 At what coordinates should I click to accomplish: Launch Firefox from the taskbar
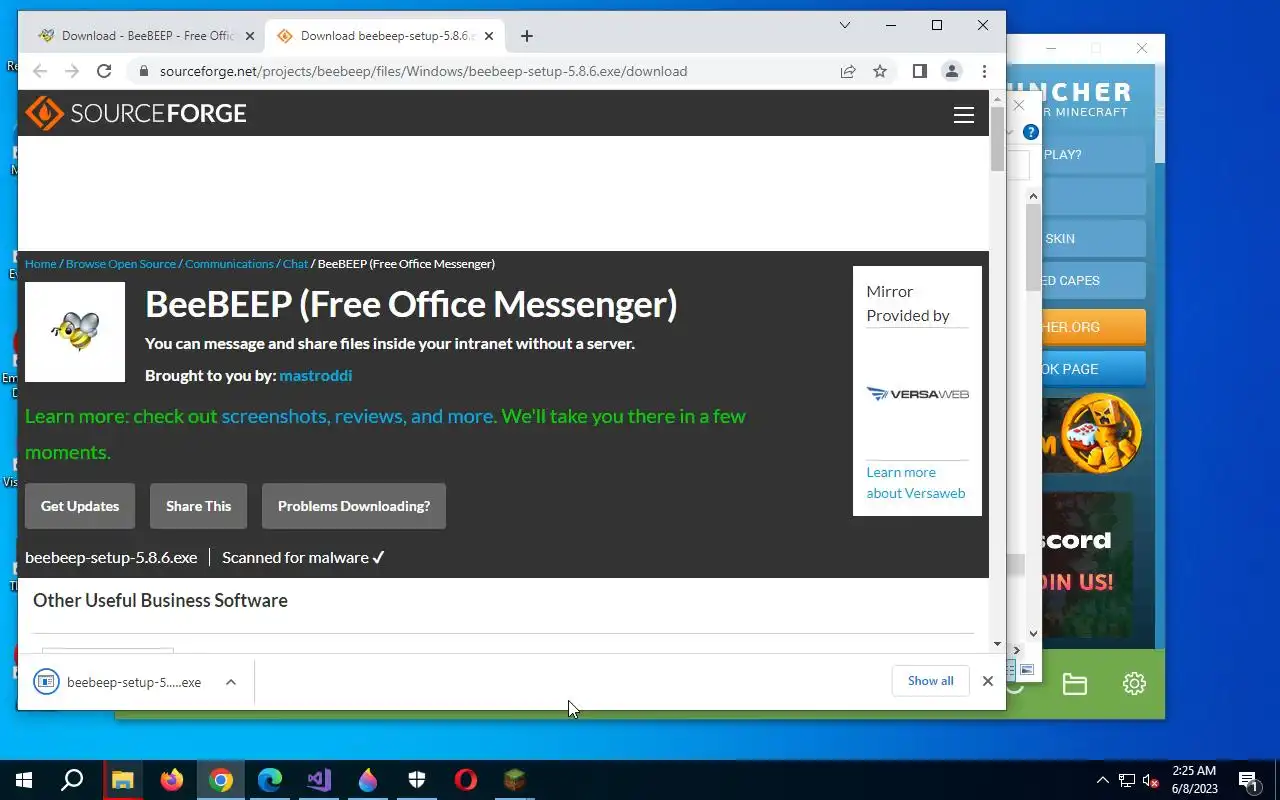[172, 780]
